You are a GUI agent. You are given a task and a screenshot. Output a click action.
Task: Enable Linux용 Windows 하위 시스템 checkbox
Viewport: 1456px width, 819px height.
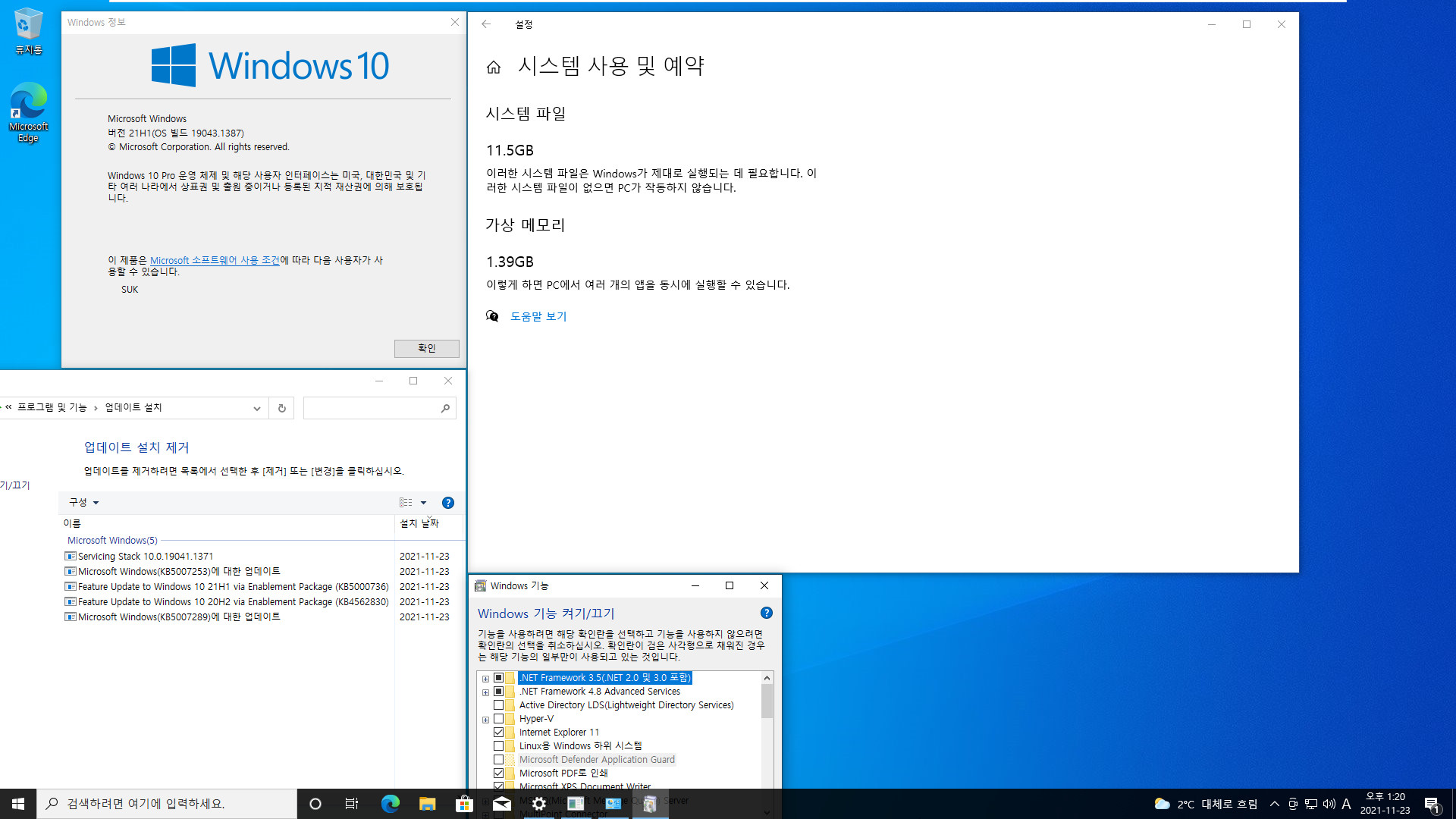click(x=498, y=746)
